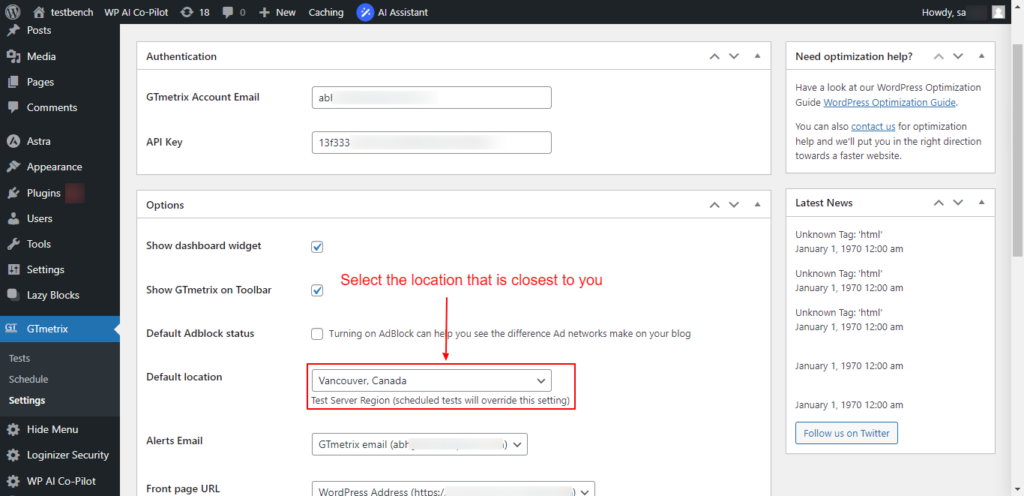The width and height of the screenshot is (1024, 496).
Task: Open the AI Assistant wand icon
Action: tap(366, 12)
